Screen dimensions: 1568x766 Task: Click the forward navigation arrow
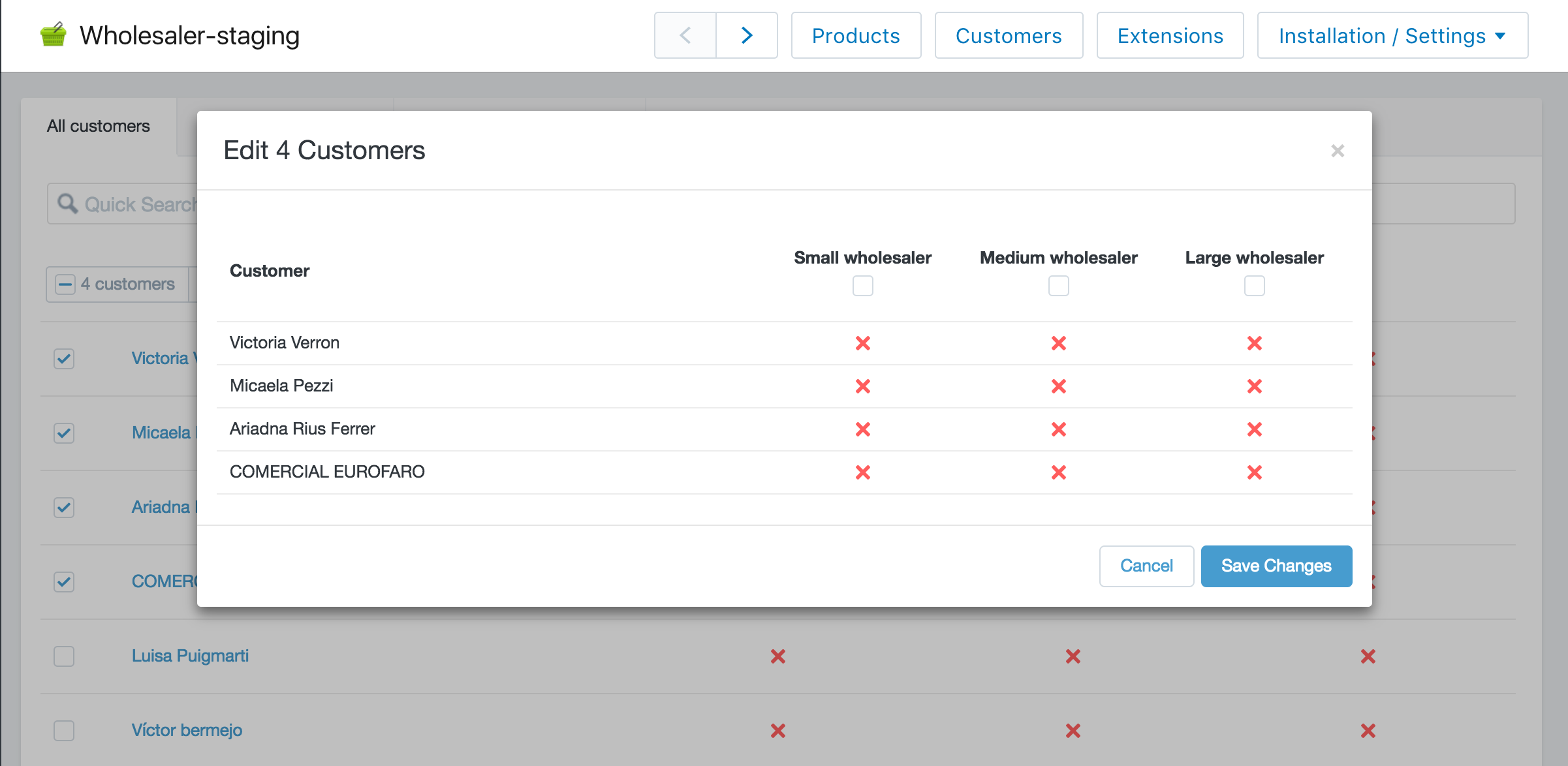tap(746, 35)
